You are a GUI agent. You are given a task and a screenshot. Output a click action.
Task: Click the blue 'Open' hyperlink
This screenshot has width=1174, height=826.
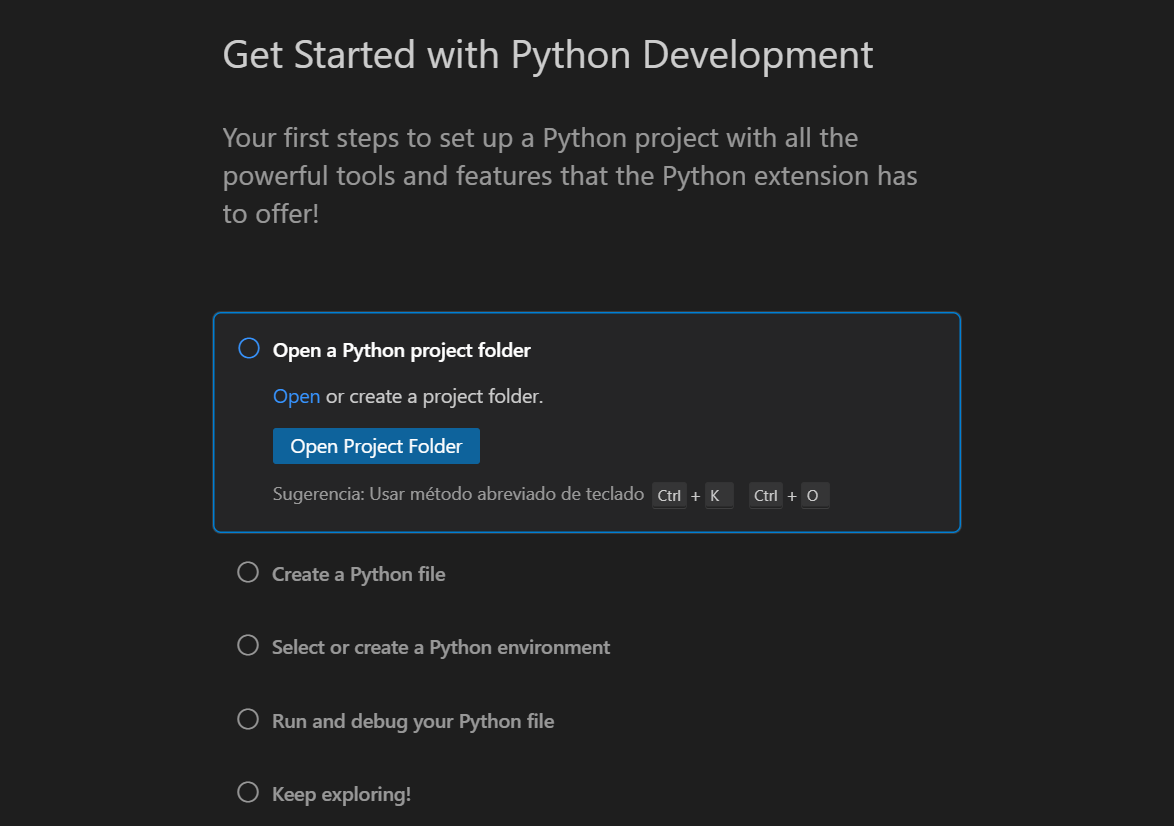(296, 396)
